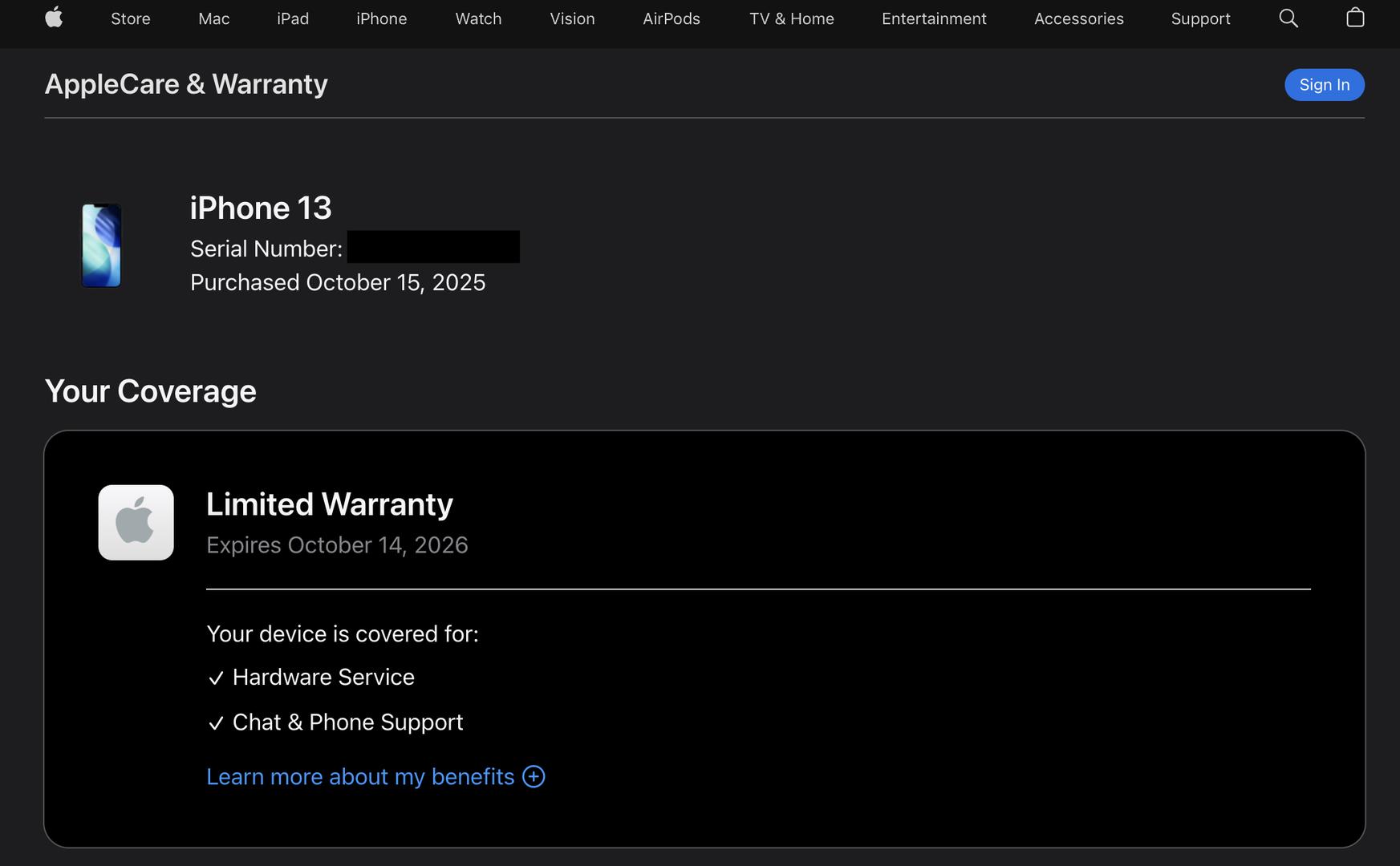This screenshot has height=866, width=1400.
Task: Click the Apple logo in navigation bar
Action: pyautogui.click(x=54, y=18)
